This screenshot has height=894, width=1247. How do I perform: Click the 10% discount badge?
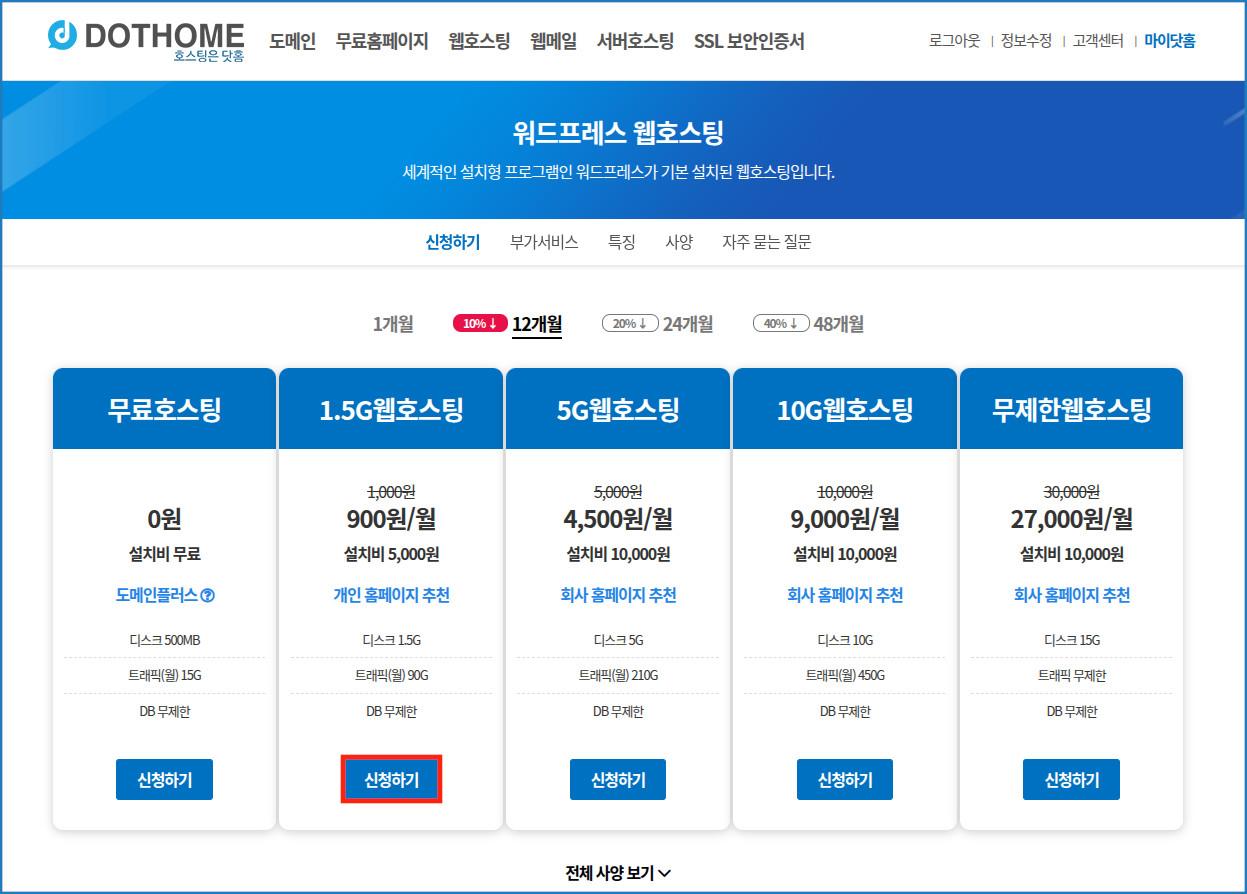pyautogui.click(x=480, y=324)
